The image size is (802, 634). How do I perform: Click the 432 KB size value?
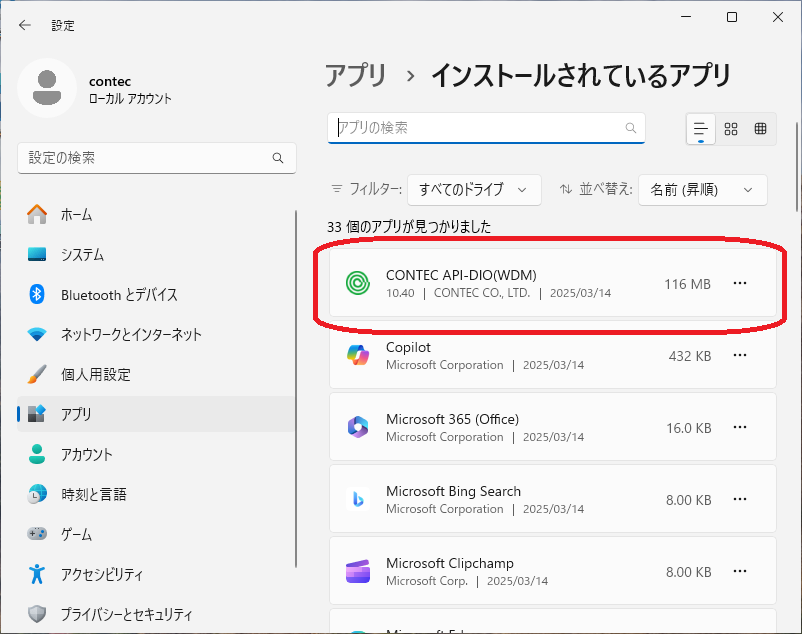tap(690, 356)
